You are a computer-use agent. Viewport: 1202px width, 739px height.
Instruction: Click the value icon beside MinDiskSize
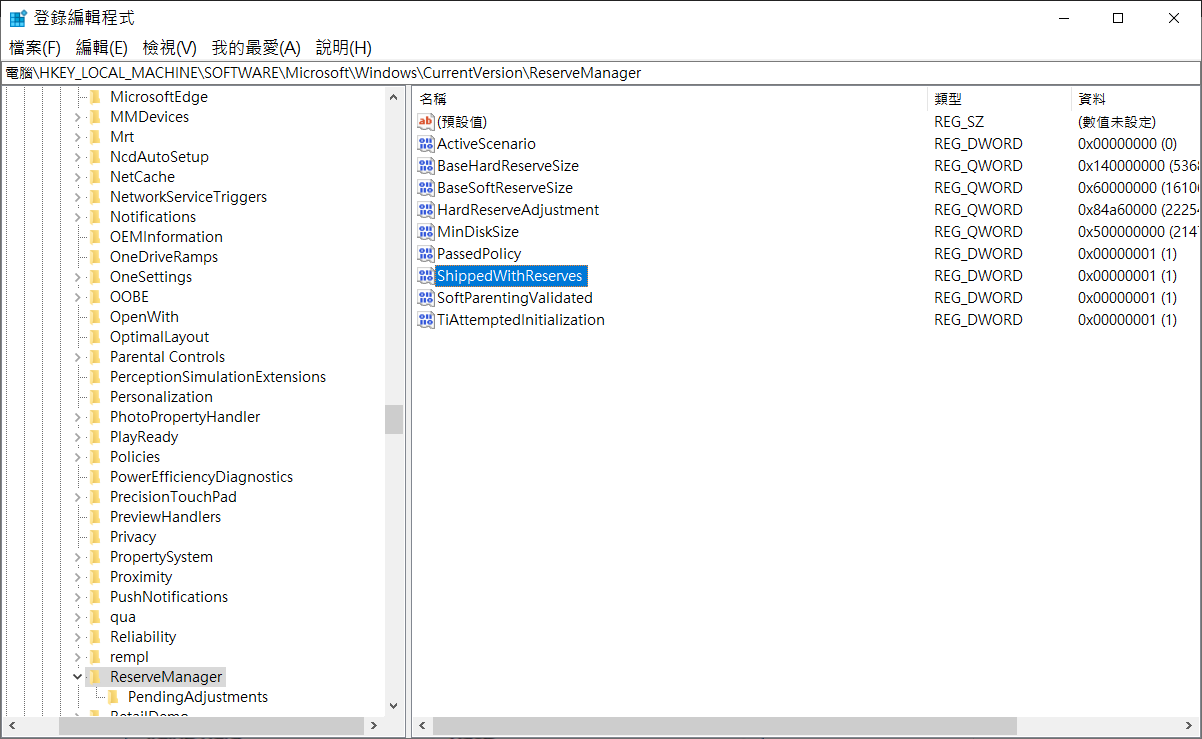coord(426,232)
